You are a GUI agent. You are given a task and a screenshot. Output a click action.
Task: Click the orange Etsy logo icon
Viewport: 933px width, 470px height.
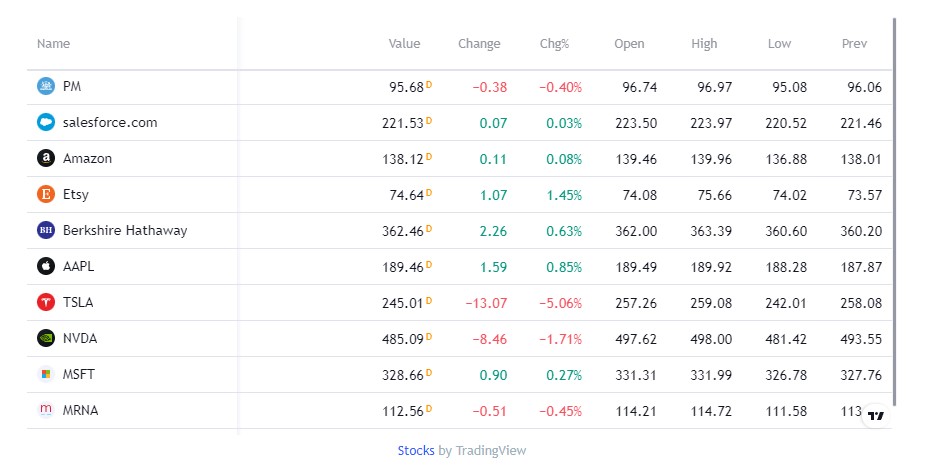tap(46, 194)
